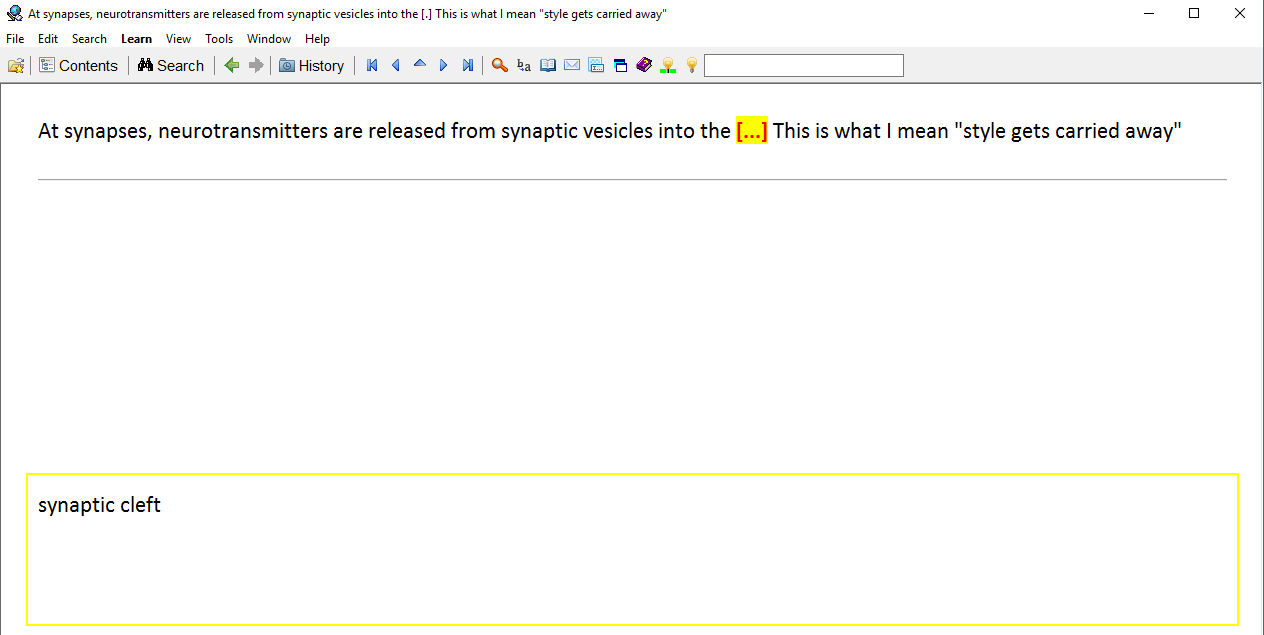Open the Edit menu
Viewport: 1264px width, 635px height.
(48, 39)
